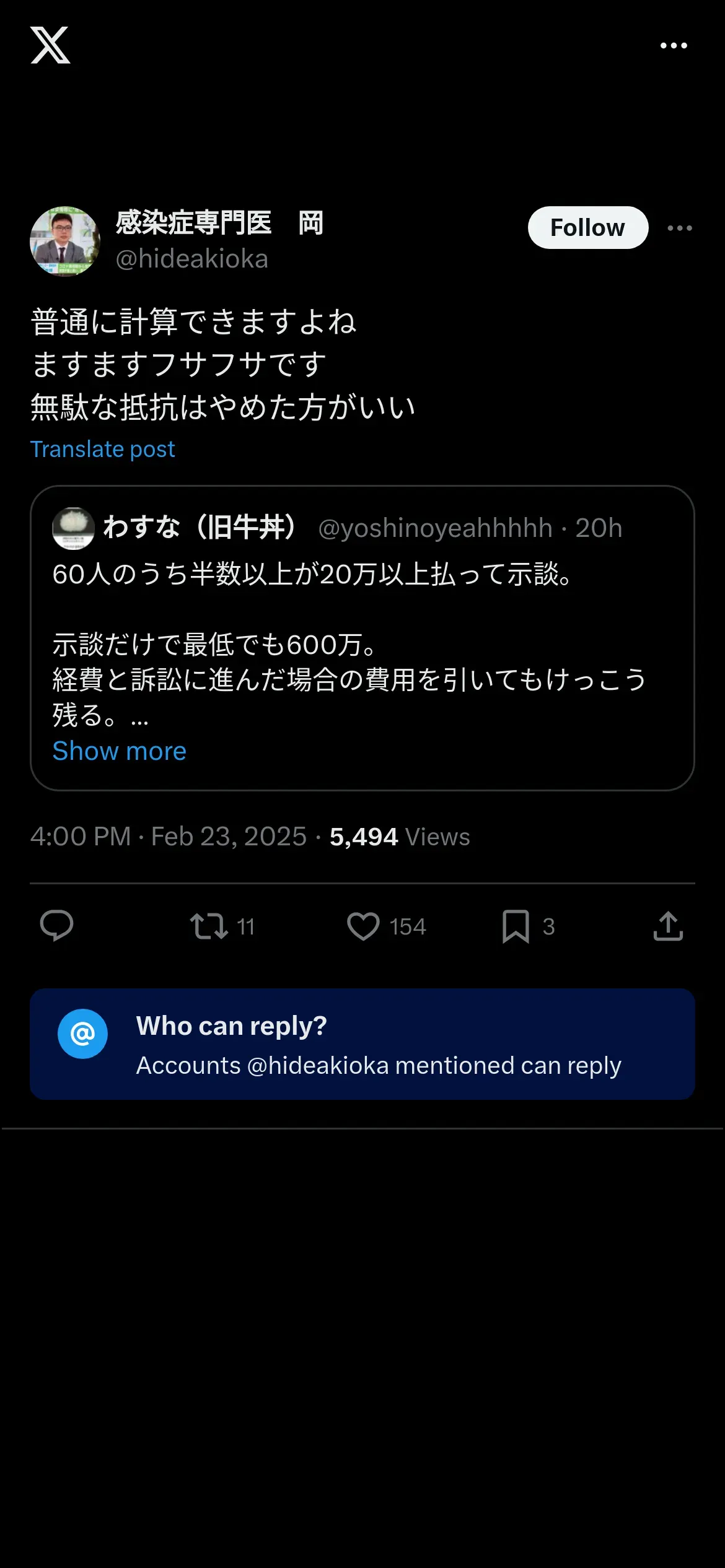725x1568 pixels.
Task: Click the @hideakioka handle under name
Action: pos(192,259)
